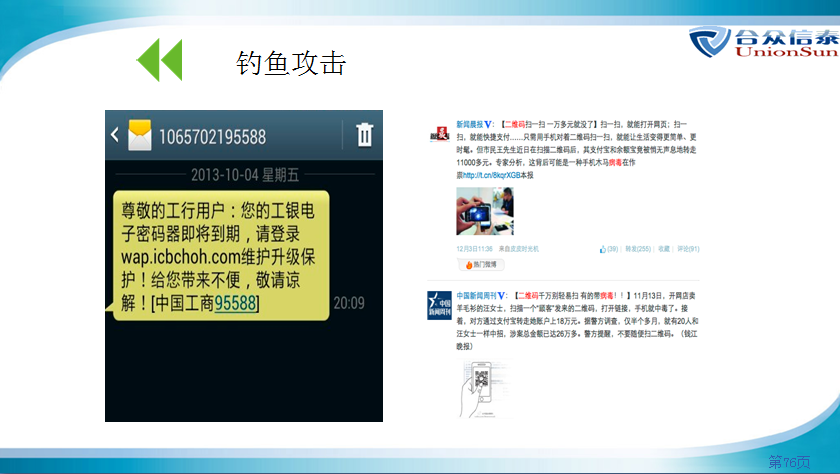Open the t.cn short URL link
Viewport: 840px width, 474px height.
pos(491,175)
